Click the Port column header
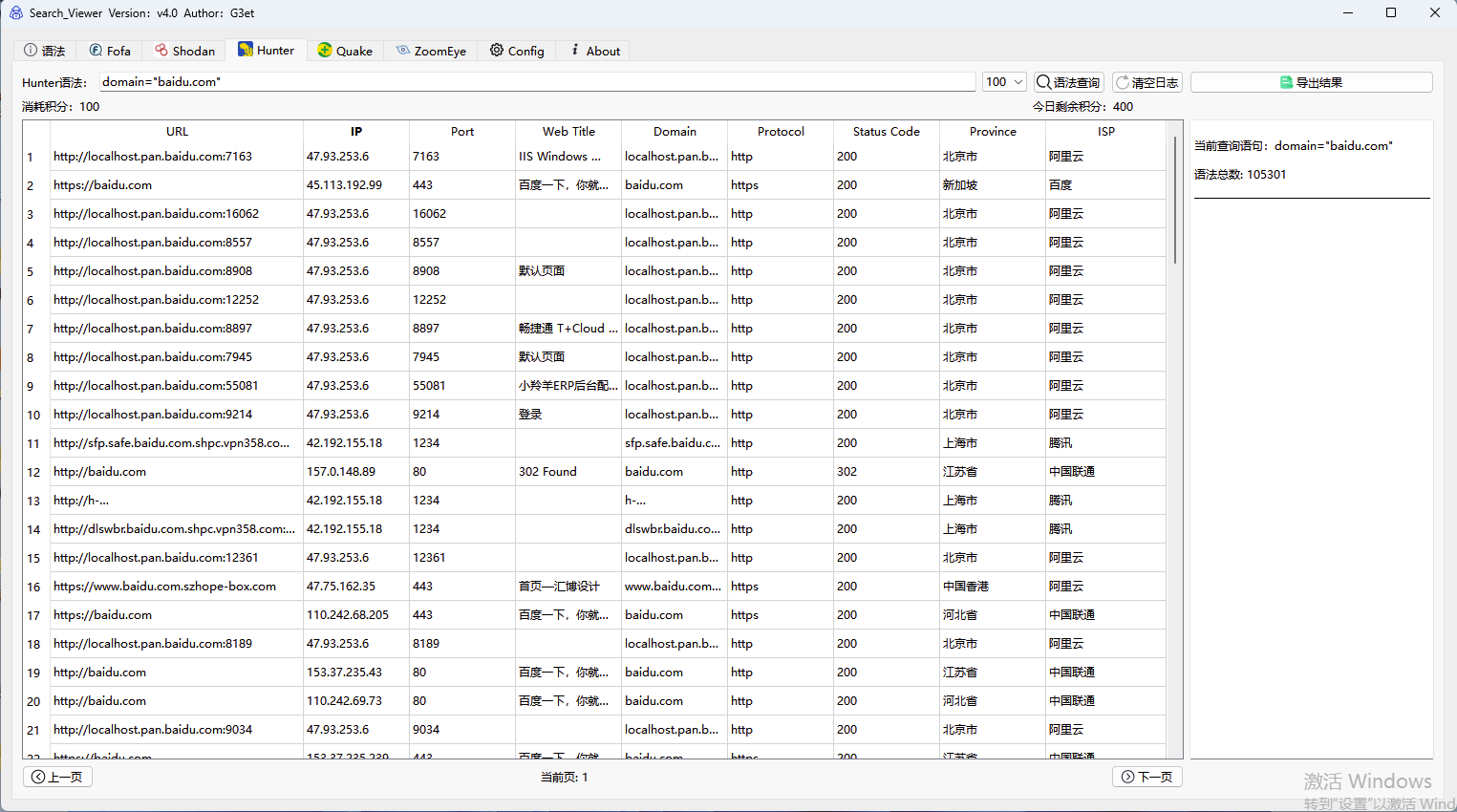This screenshot has height=812, width=1457. (x=462, y=132)
